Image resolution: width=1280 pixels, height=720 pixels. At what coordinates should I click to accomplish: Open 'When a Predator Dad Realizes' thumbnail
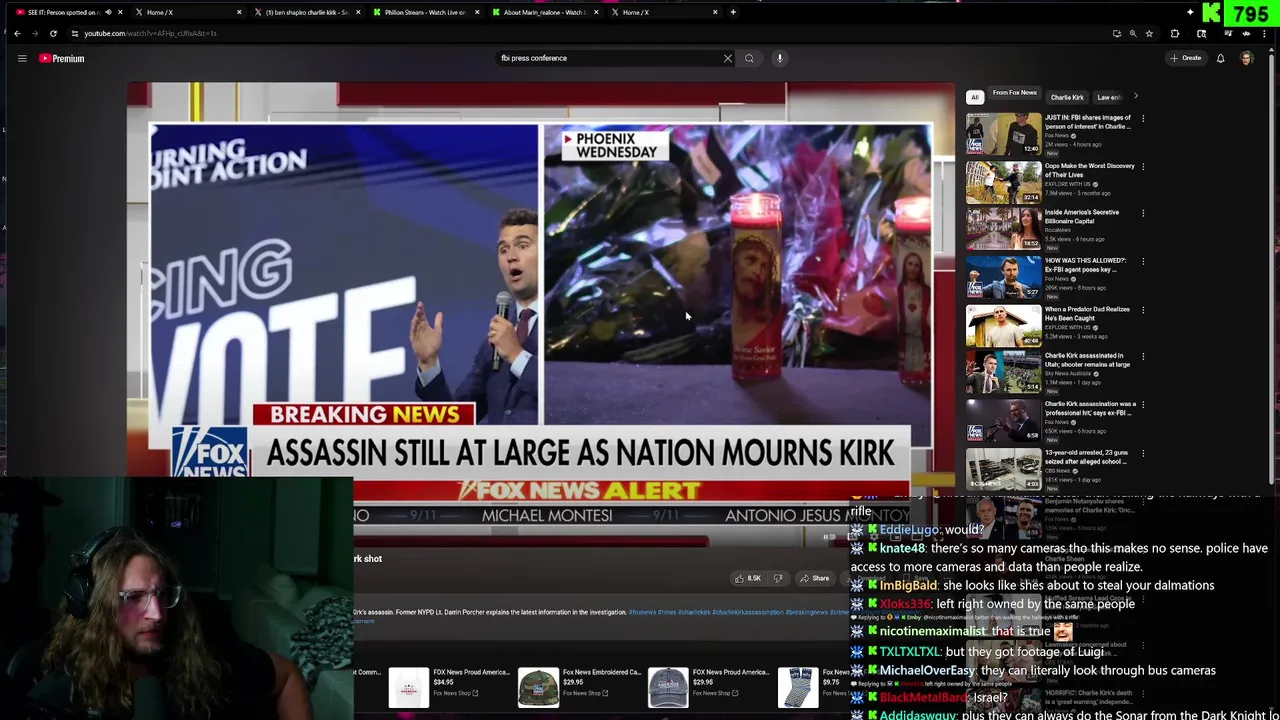coord(1003,324)
